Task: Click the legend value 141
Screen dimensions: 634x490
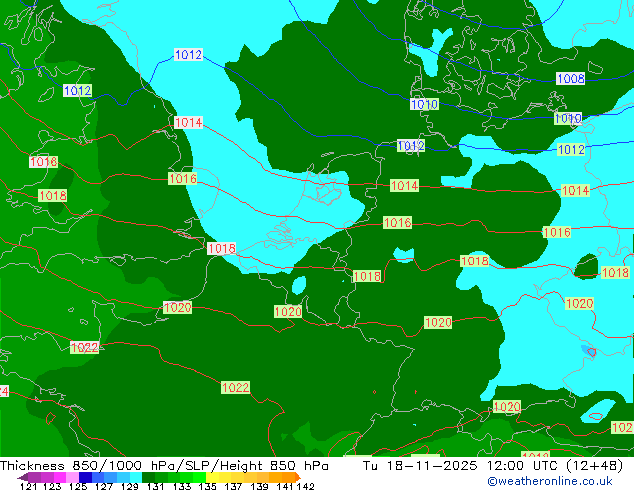Action: [285, 486]
